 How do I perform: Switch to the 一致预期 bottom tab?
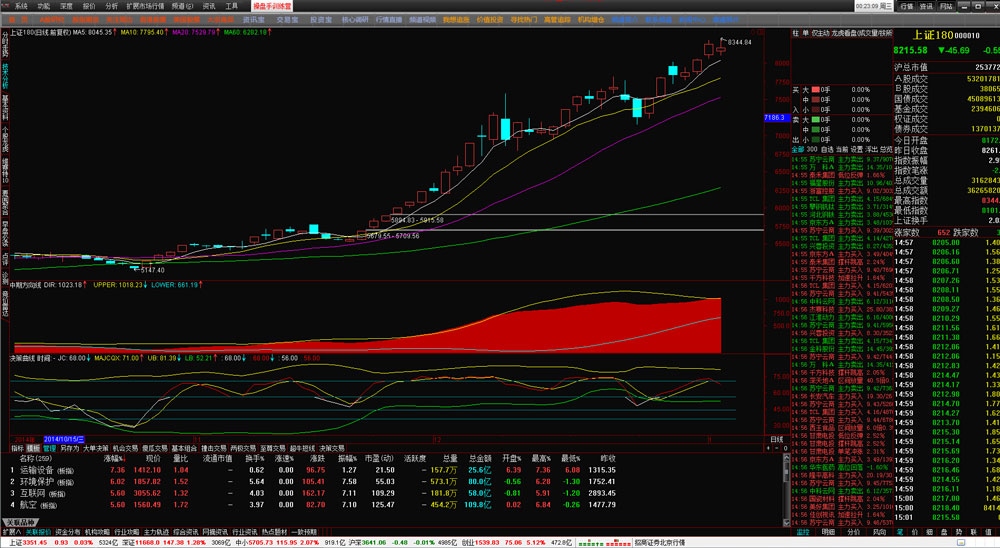pyautogui.click(x=304, y=531)
